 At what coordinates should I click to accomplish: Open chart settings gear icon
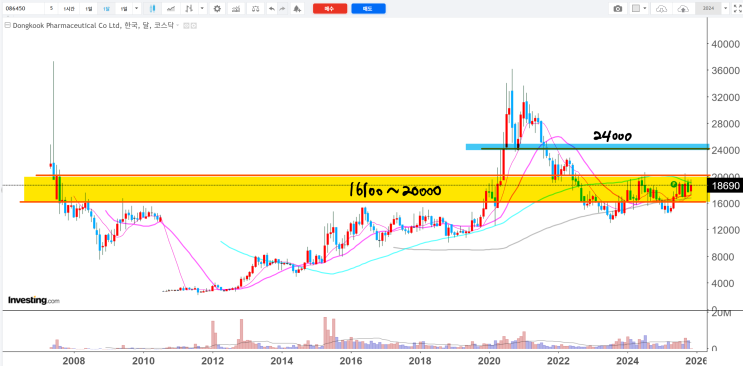click(217, 9)
